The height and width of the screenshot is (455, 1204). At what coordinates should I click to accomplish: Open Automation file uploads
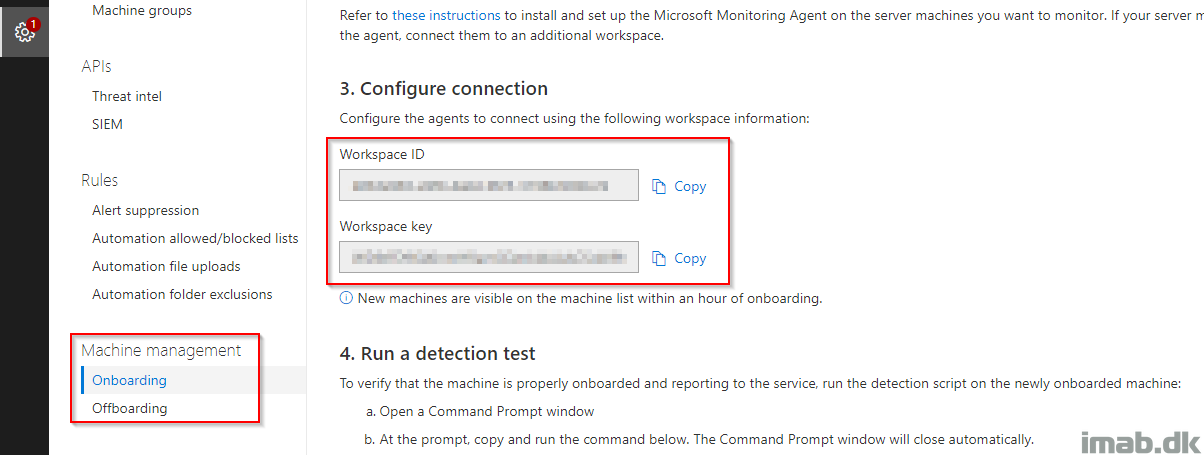coord(166,266)
